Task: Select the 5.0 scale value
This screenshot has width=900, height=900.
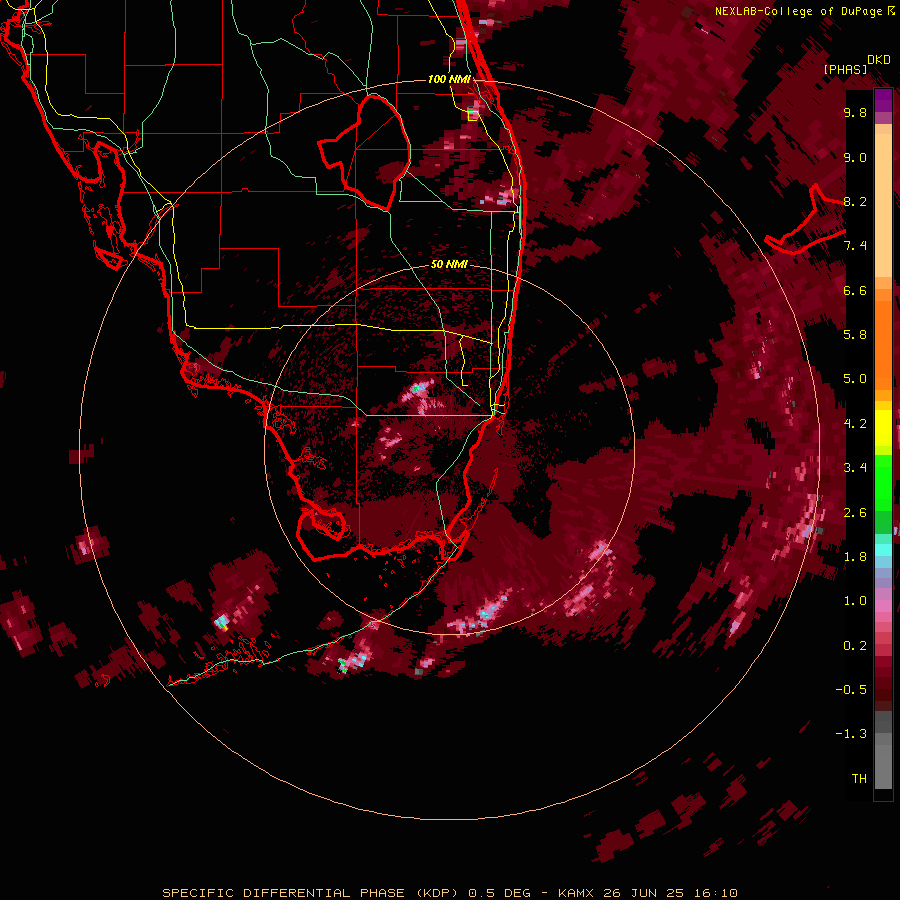Action: [x=855, y=379]
